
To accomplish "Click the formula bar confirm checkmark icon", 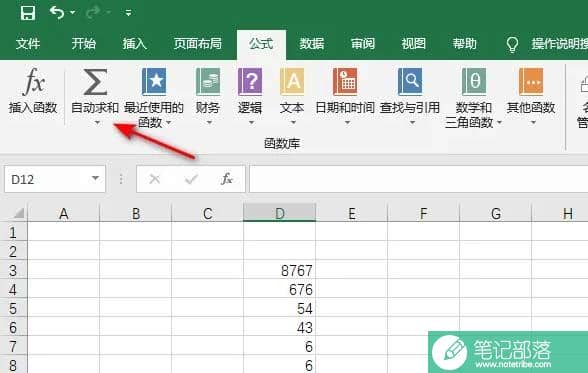I will [x=191, y=179].
